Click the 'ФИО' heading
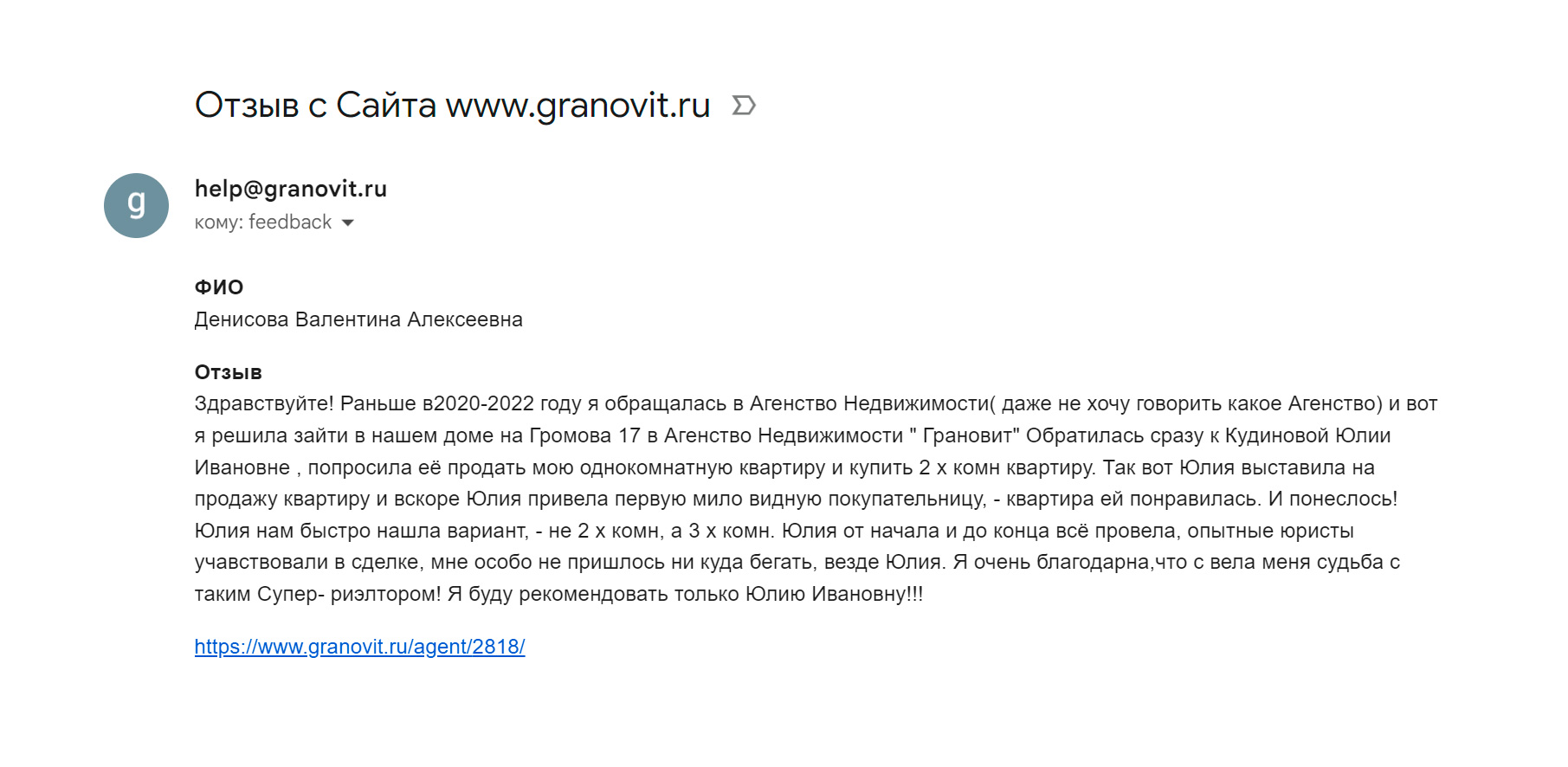1568x767 pixels. pos(219,287)
